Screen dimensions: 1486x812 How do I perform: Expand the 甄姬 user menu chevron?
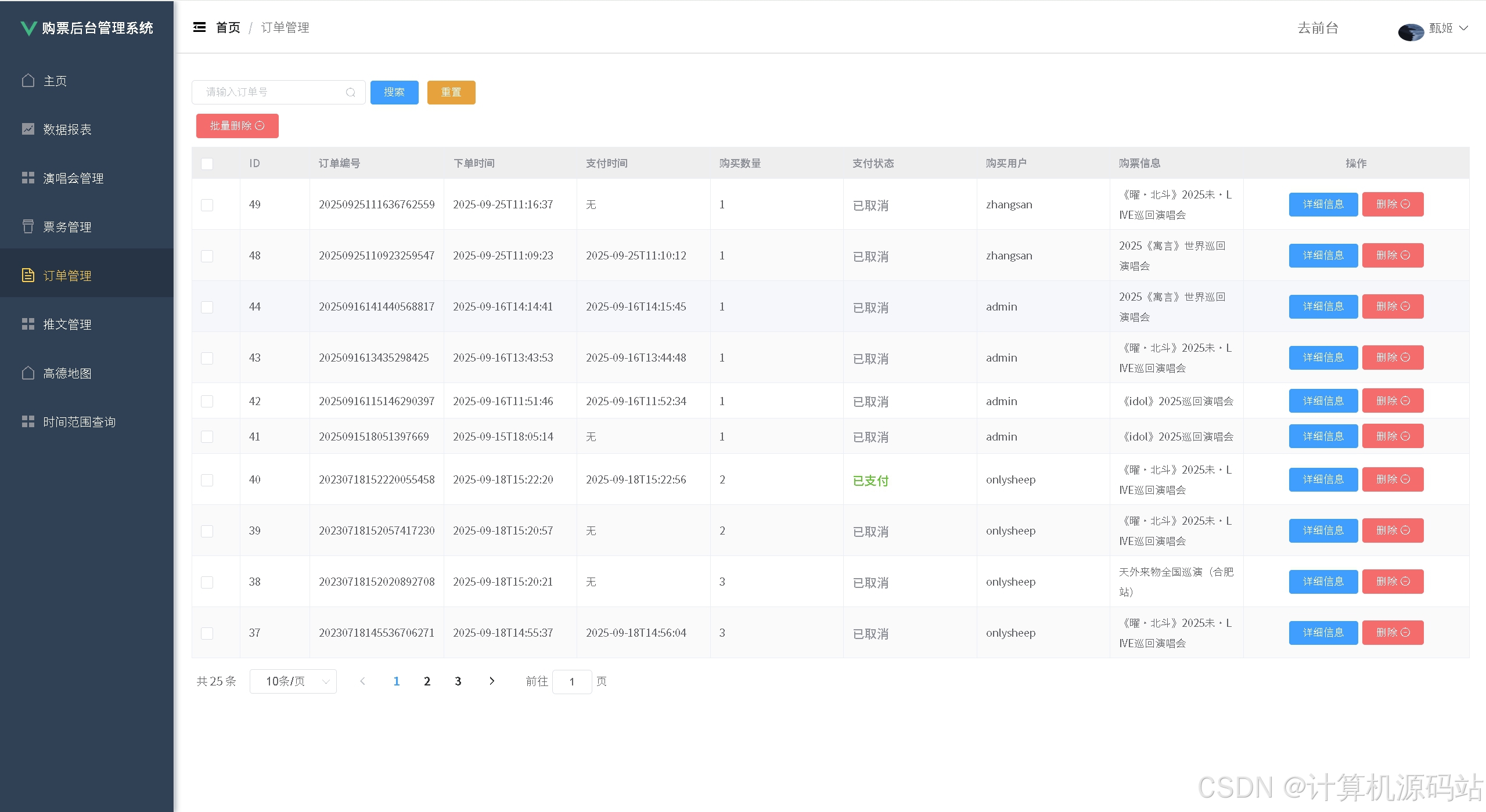tap(1464, 28)
